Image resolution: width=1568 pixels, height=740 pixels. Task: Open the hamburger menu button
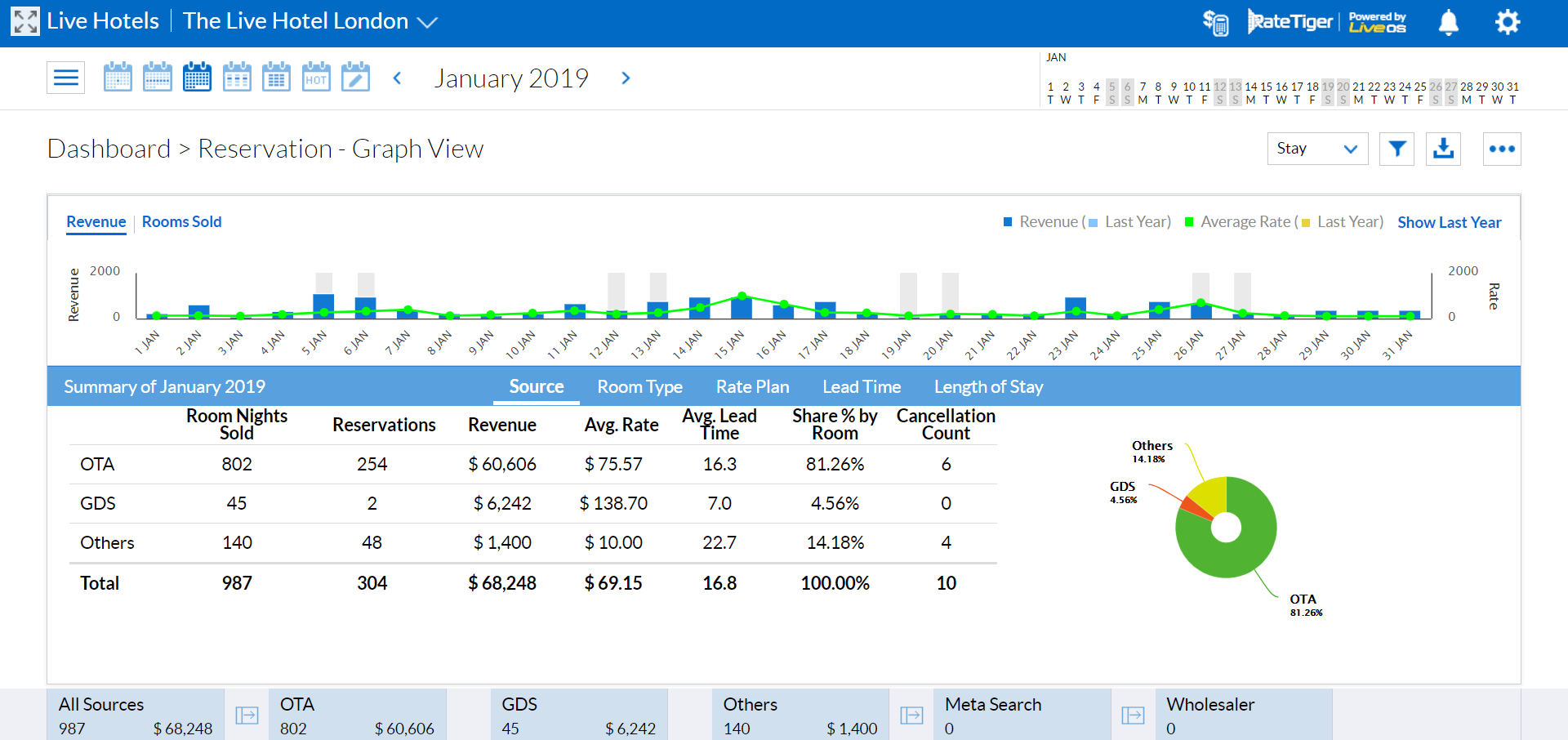point(66,78)
